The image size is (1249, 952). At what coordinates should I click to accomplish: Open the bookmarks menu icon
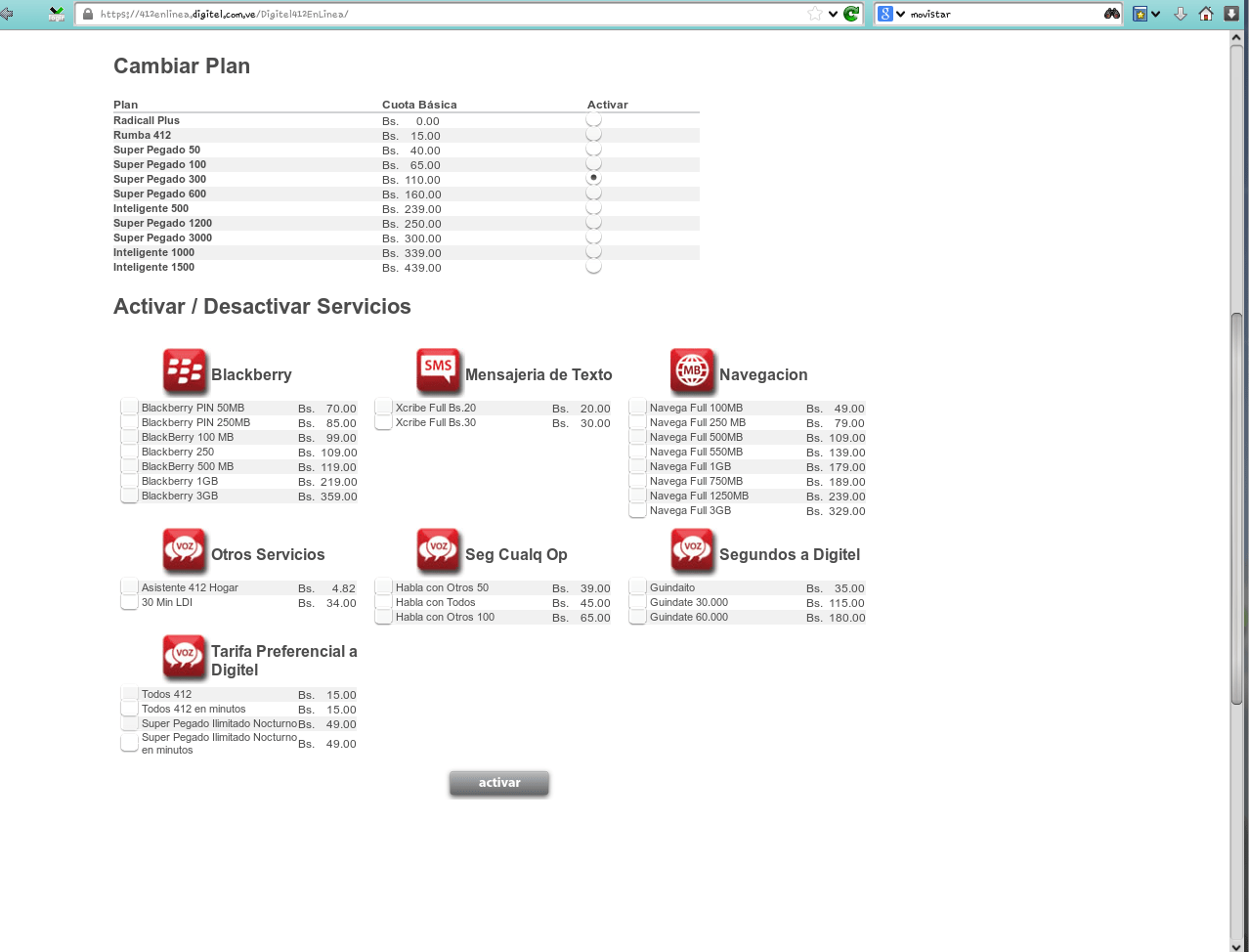[1140, 14]
